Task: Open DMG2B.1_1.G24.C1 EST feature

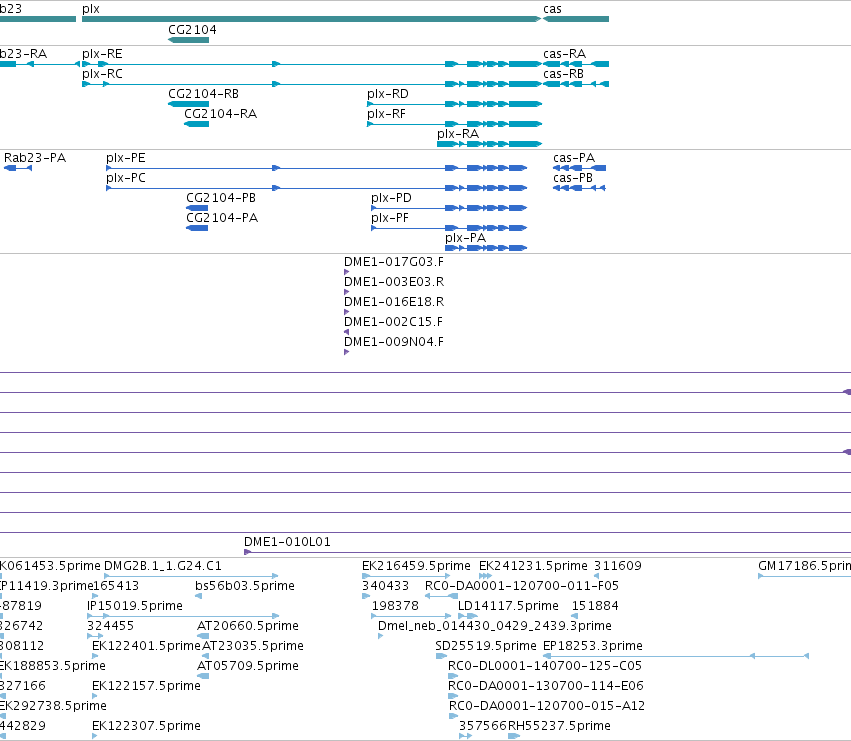Action: tap(191, 576)
